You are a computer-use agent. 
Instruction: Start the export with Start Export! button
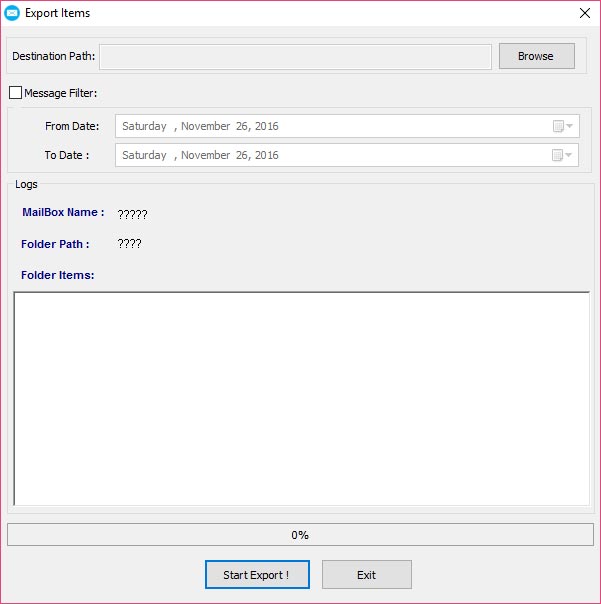click(x=257, y=575)
